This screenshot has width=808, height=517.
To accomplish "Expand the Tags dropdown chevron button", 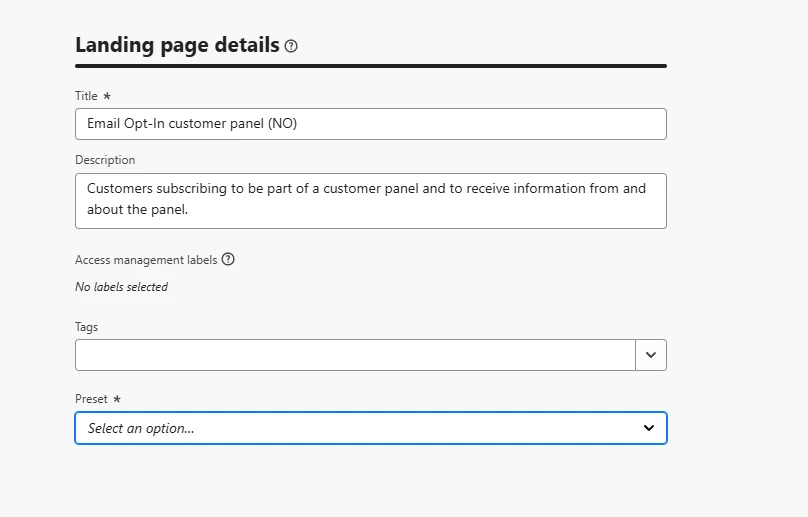I will coord(651,355).
